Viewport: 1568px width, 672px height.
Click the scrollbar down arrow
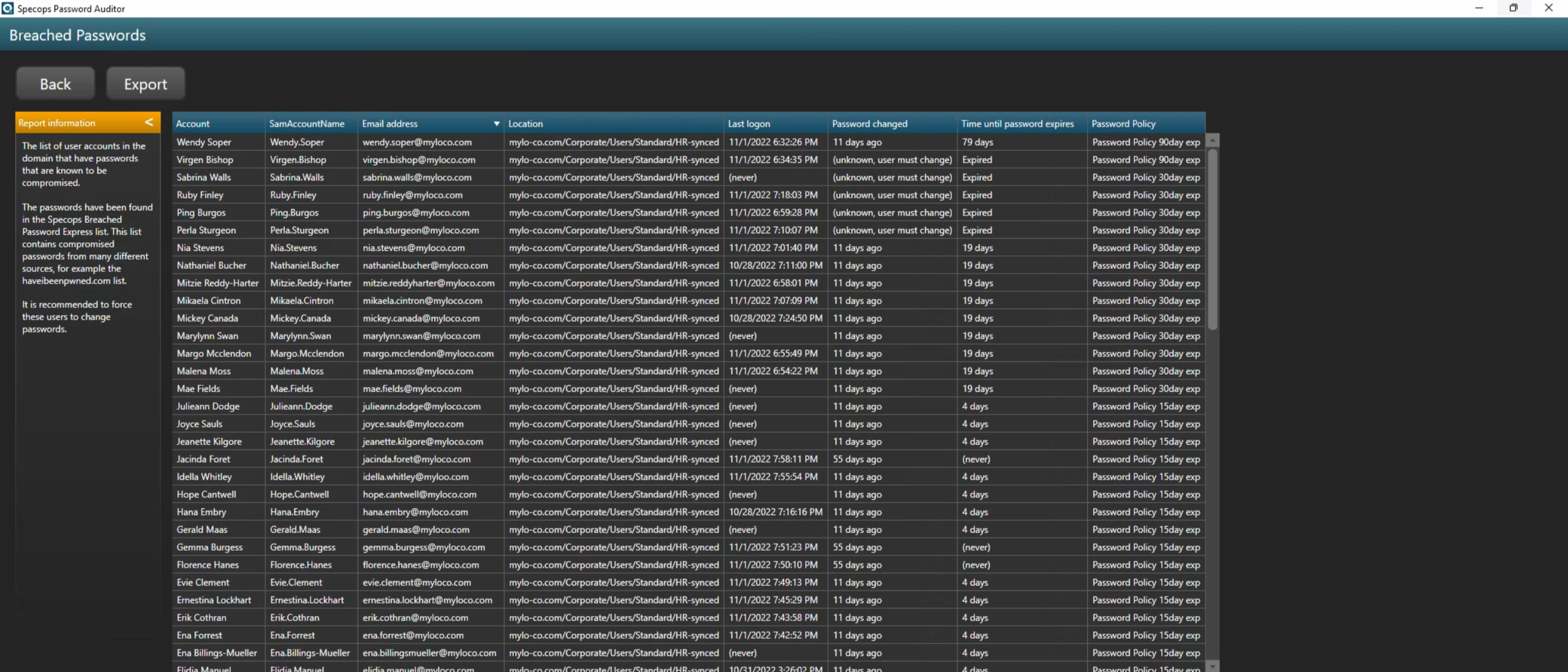pyautogui.click(x=1212, y=665)
